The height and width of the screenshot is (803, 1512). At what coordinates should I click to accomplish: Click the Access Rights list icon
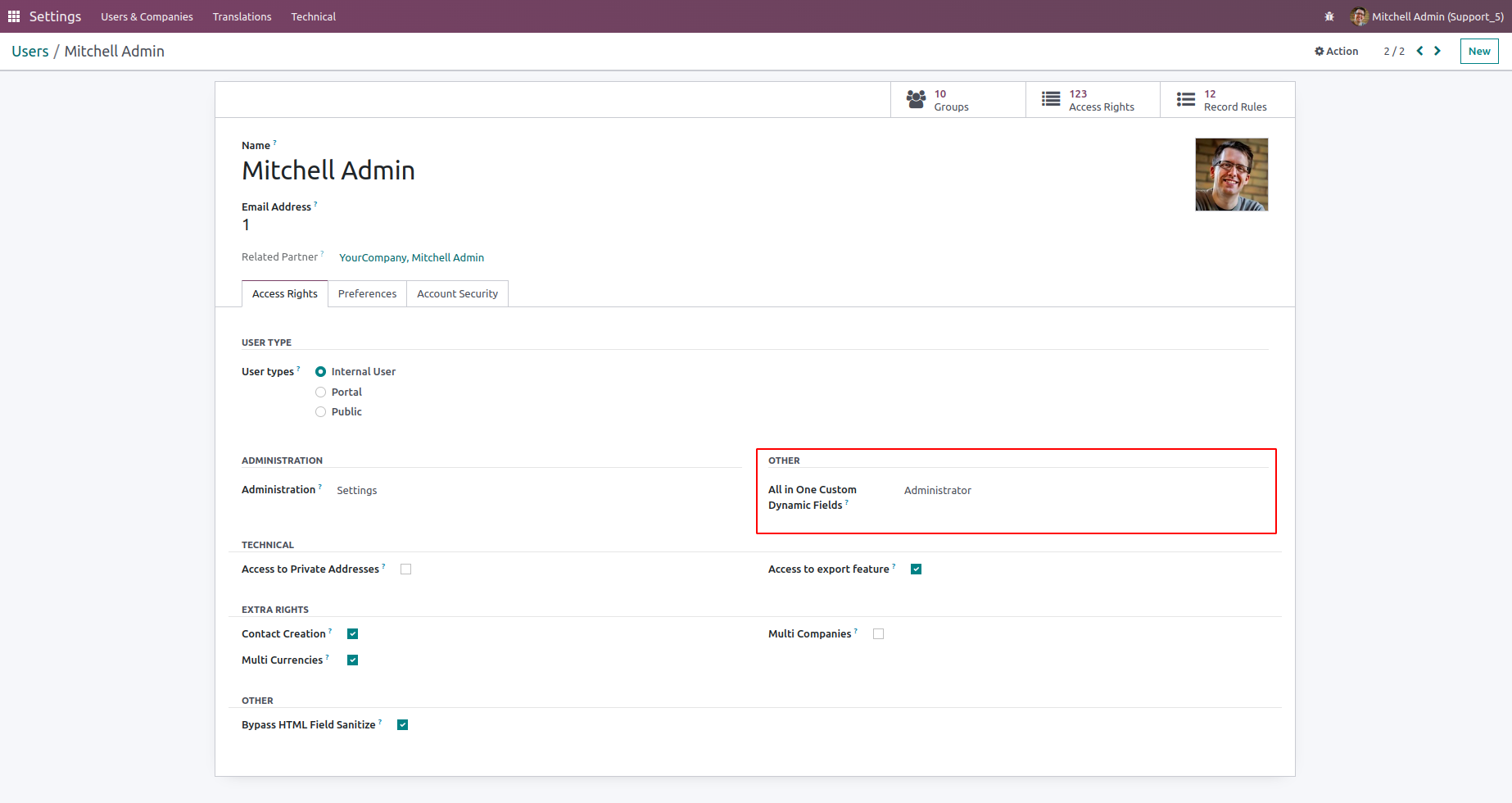(1051, 100)
